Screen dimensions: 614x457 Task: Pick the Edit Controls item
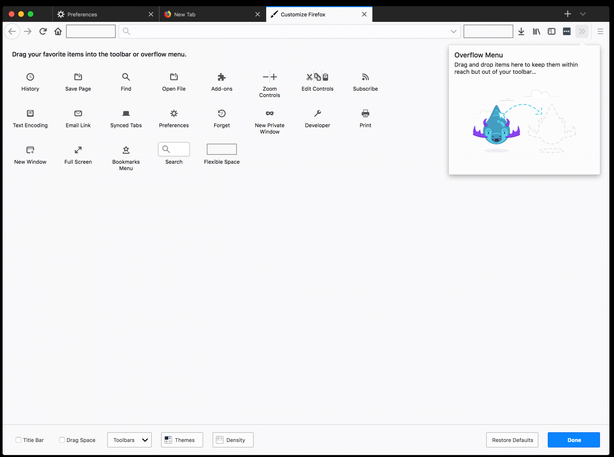317,77
